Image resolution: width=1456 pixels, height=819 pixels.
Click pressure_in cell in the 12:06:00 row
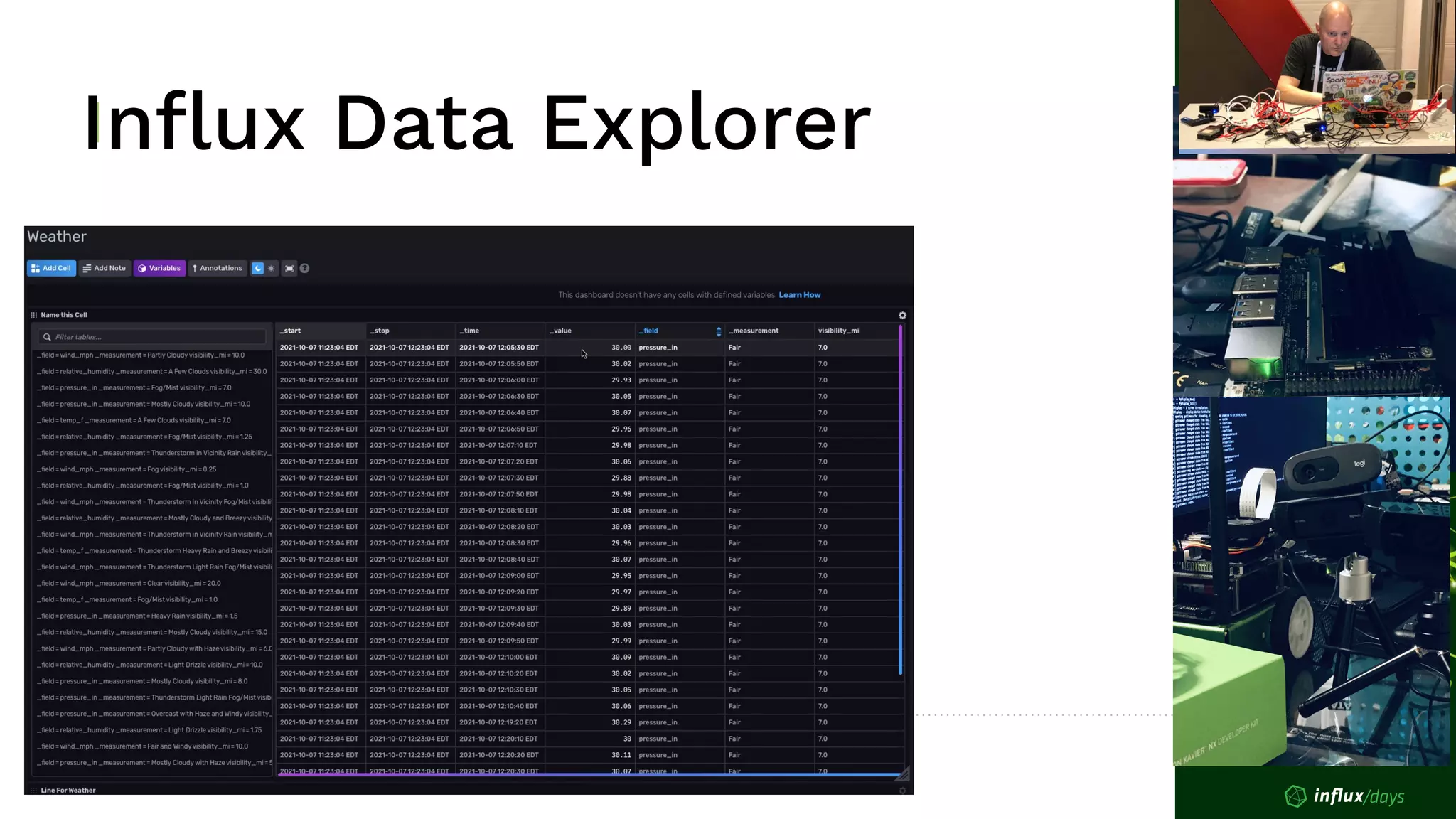tap(679, 380)
